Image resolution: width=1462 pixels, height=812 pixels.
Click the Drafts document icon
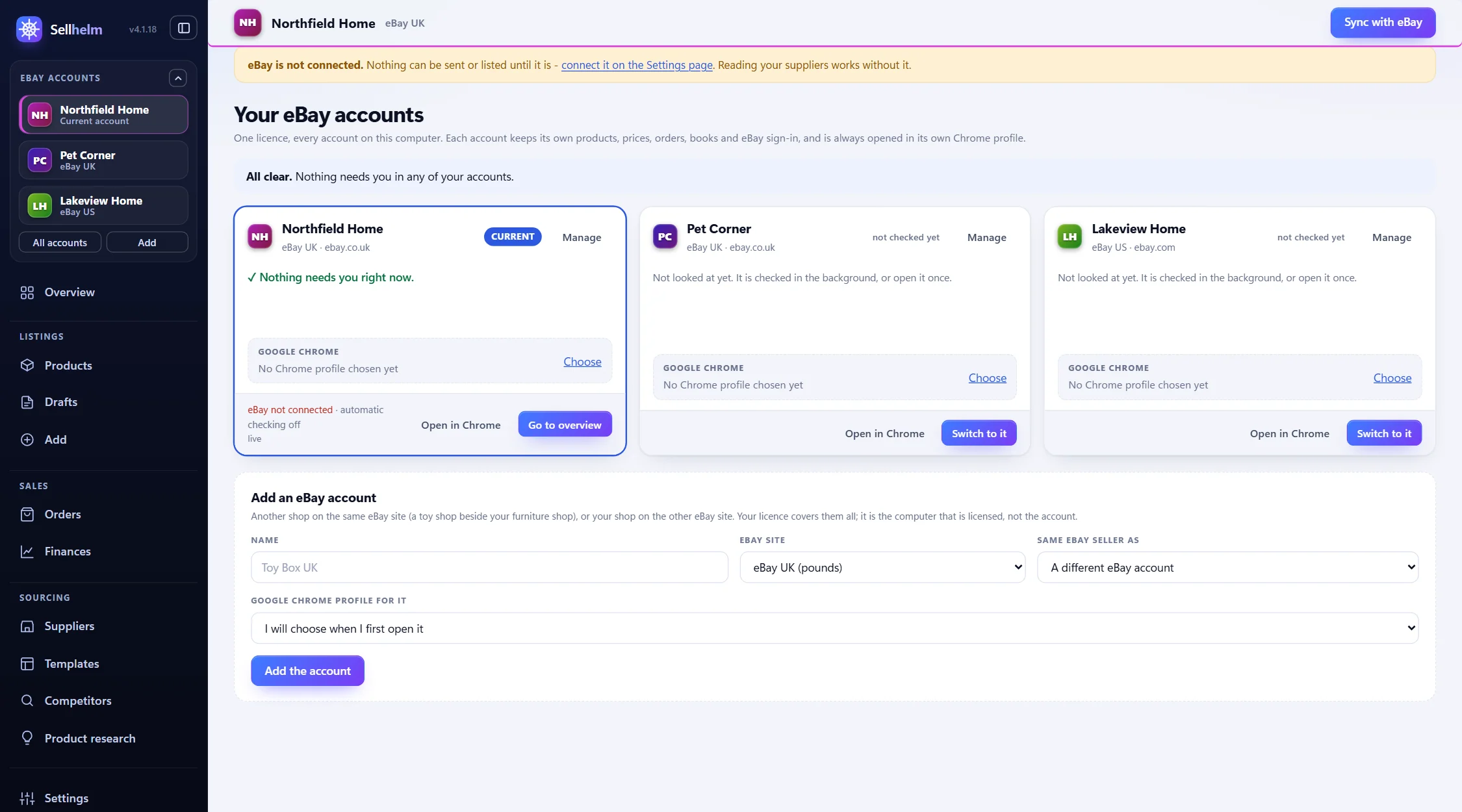pos(27,402)
